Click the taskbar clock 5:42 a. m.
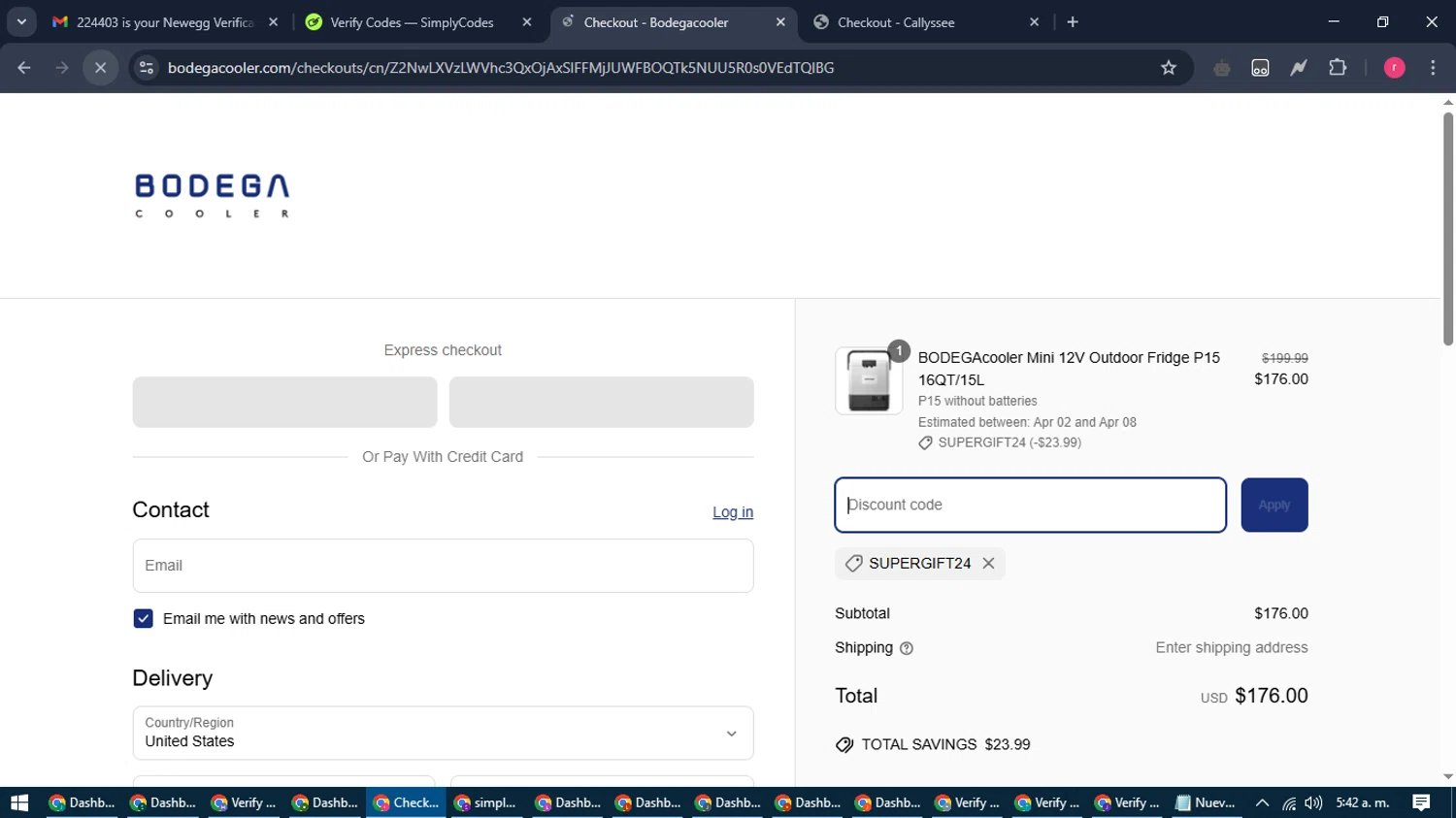Image resolution: width=1456 pixels, height=818 pixels. tap(1363, 802)
